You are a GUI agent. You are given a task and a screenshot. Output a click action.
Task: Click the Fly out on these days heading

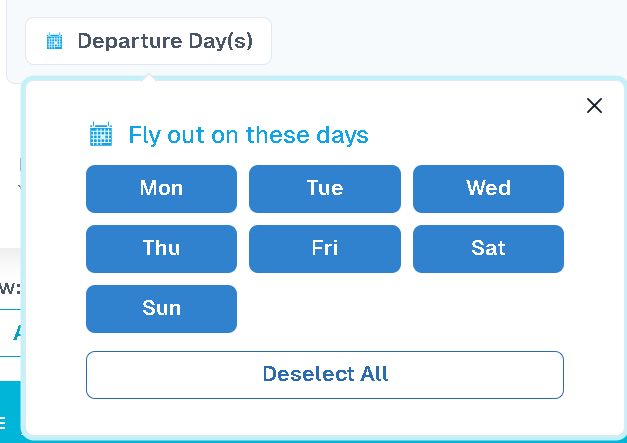248,135
